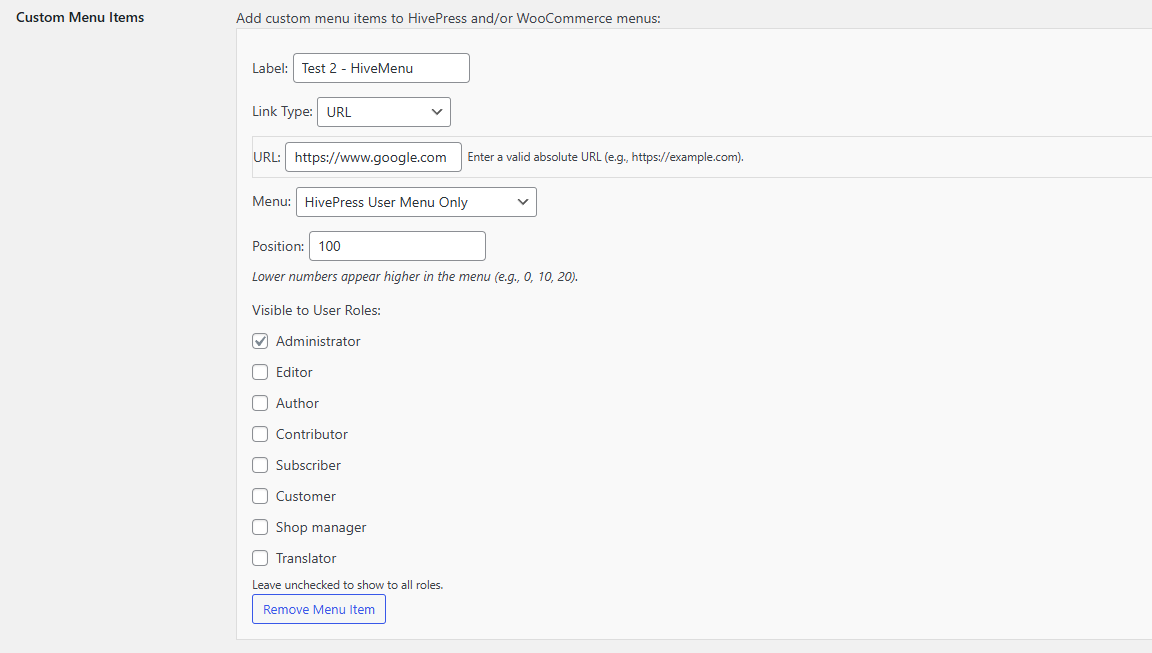Image resolution: width=1152 pixels, height=653 pixels.
Task: Check the Customer role checkbox
Action: coord(260,496)
